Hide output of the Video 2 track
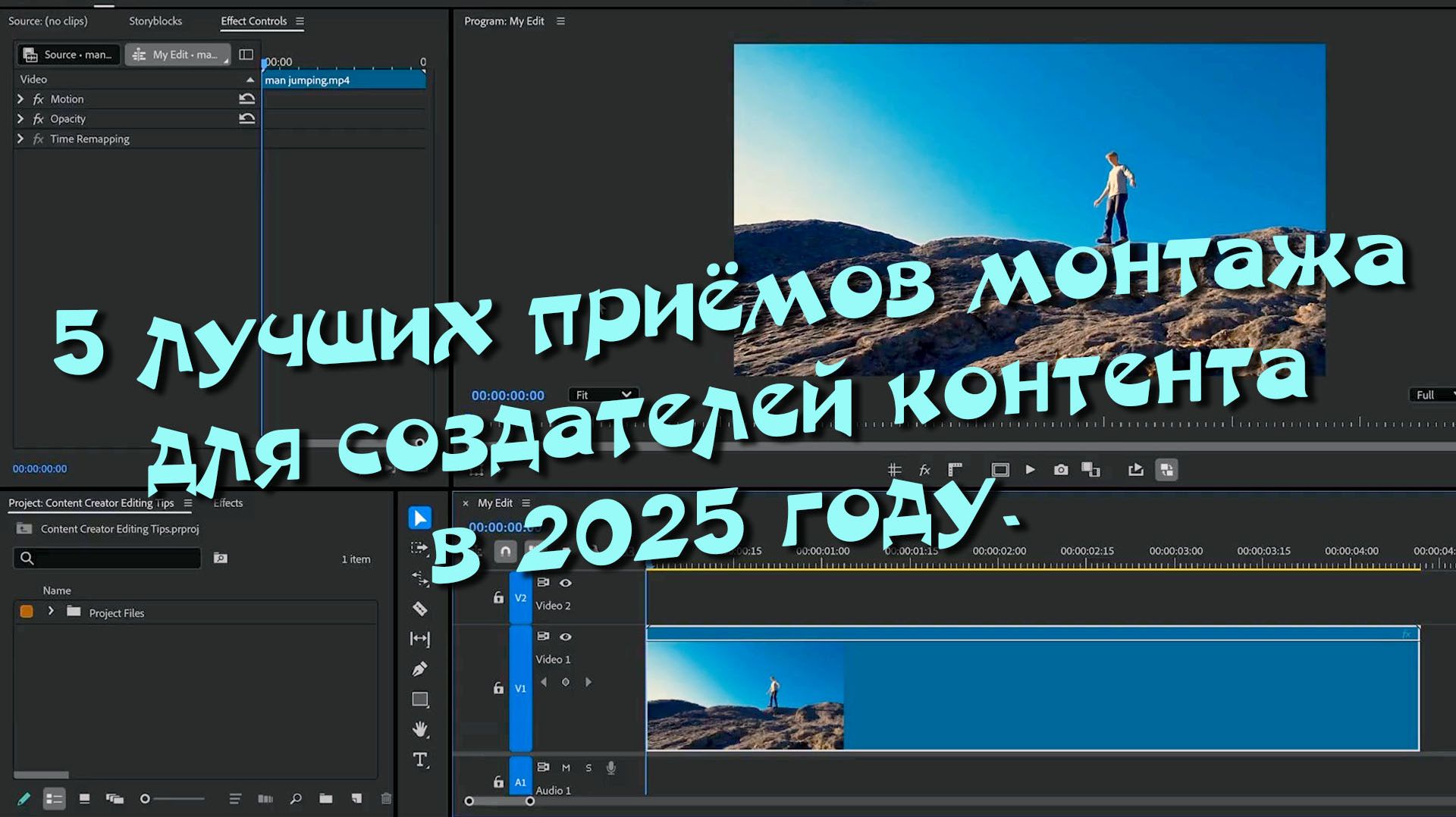 click(x=566, y=583)
